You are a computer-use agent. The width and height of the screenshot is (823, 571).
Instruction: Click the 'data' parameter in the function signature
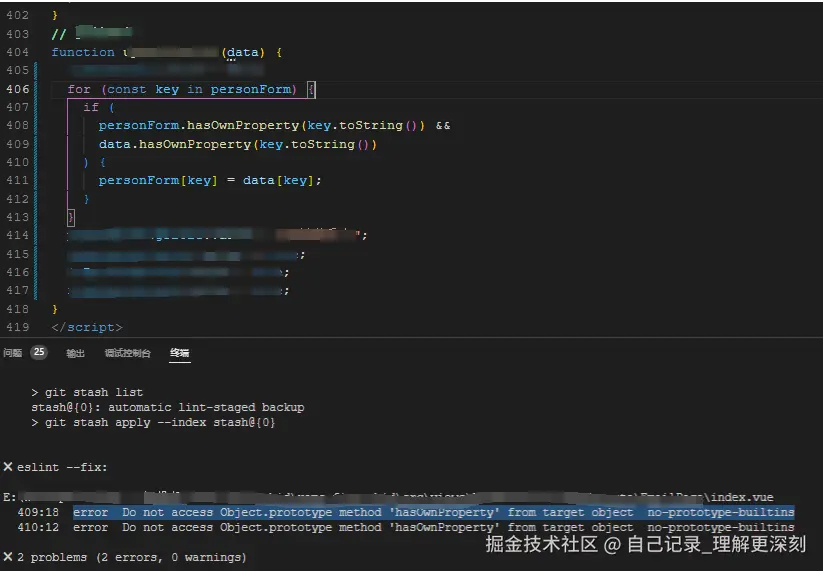click(242, 52)
